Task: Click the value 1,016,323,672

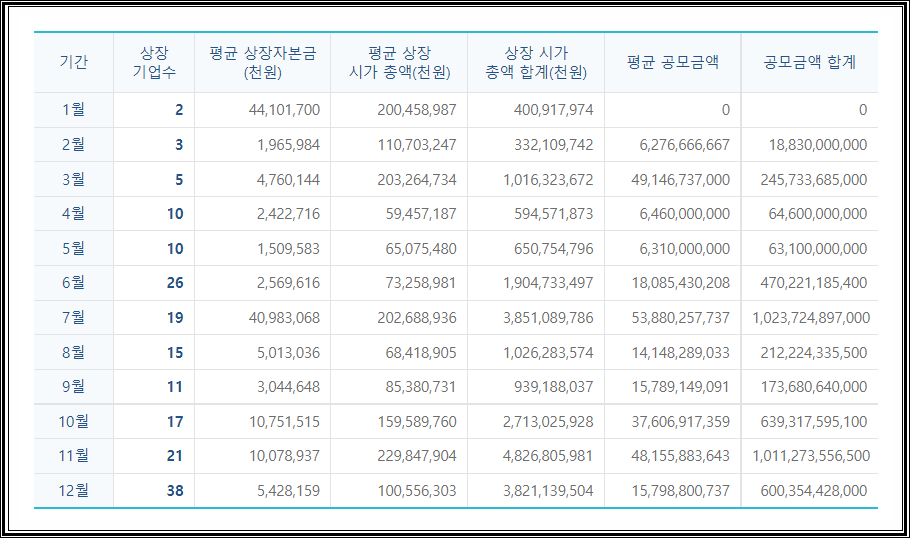Action: click(x=548, y=179)
